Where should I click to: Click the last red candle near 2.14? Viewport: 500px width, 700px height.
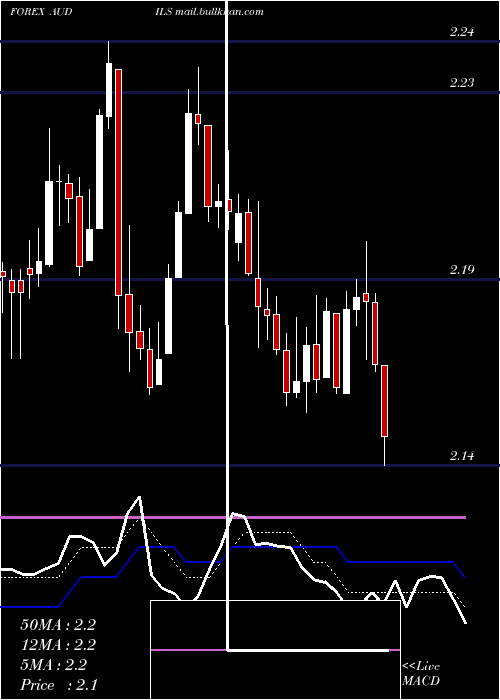(x=384, y=400)
